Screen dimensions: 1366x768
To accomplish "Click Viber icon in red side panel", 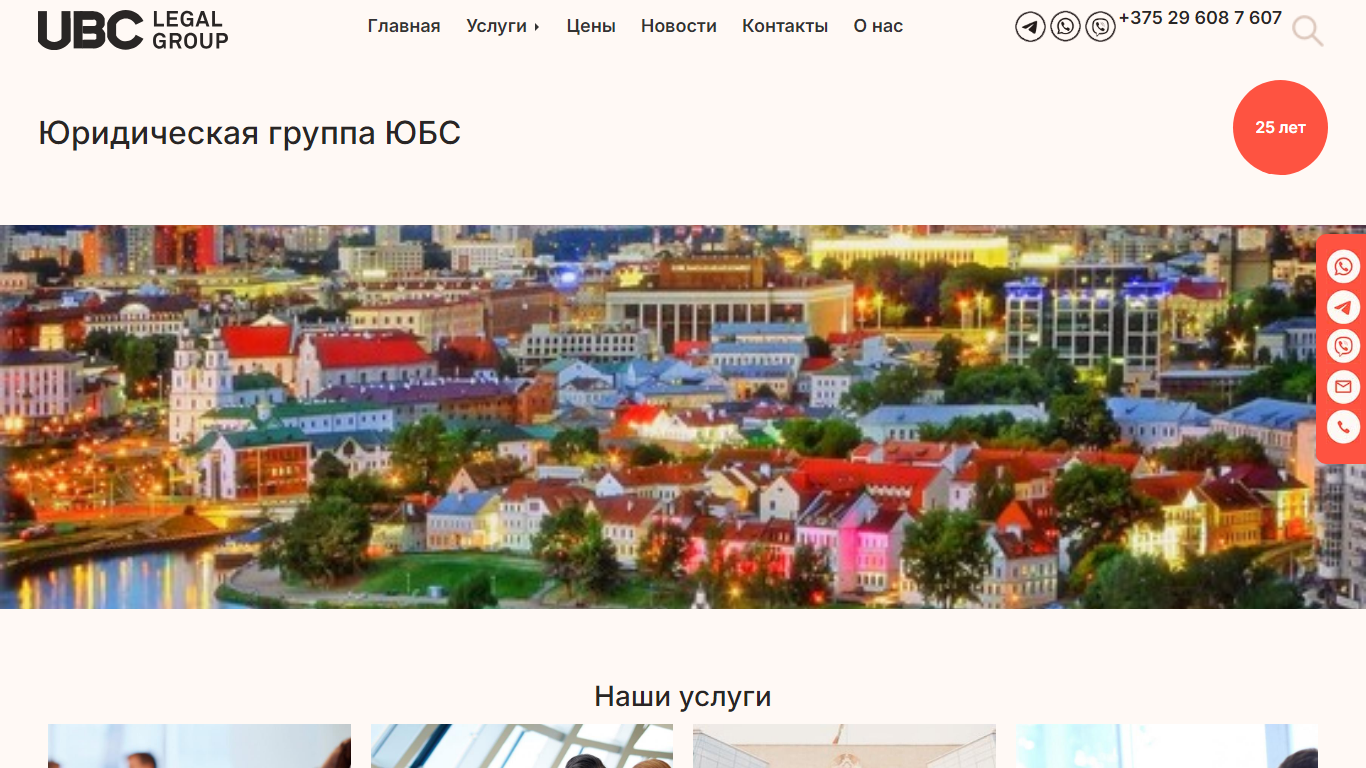I will [1343, 347].
